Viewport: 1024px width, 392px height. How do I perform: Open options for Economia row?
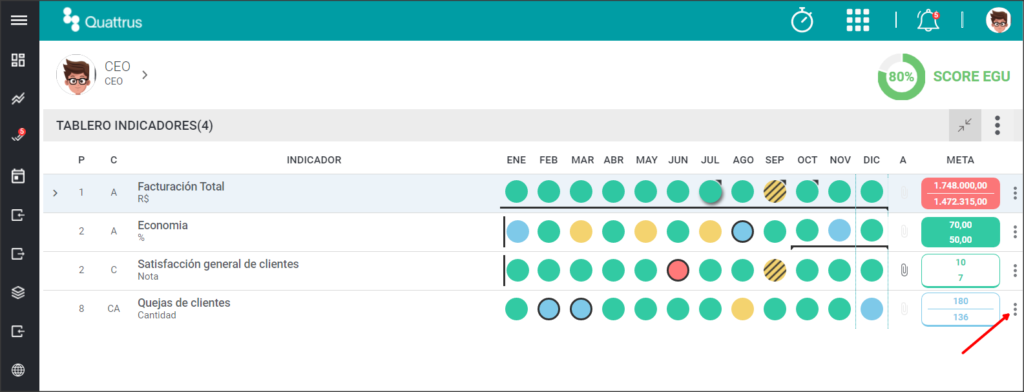coord(1015,231)
